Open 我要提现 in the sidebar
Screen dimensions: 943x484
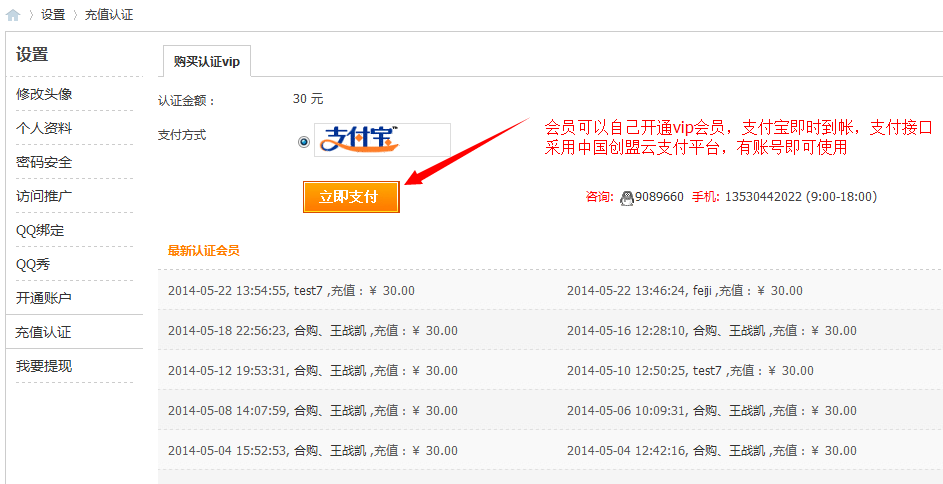(x=44, y=366)
